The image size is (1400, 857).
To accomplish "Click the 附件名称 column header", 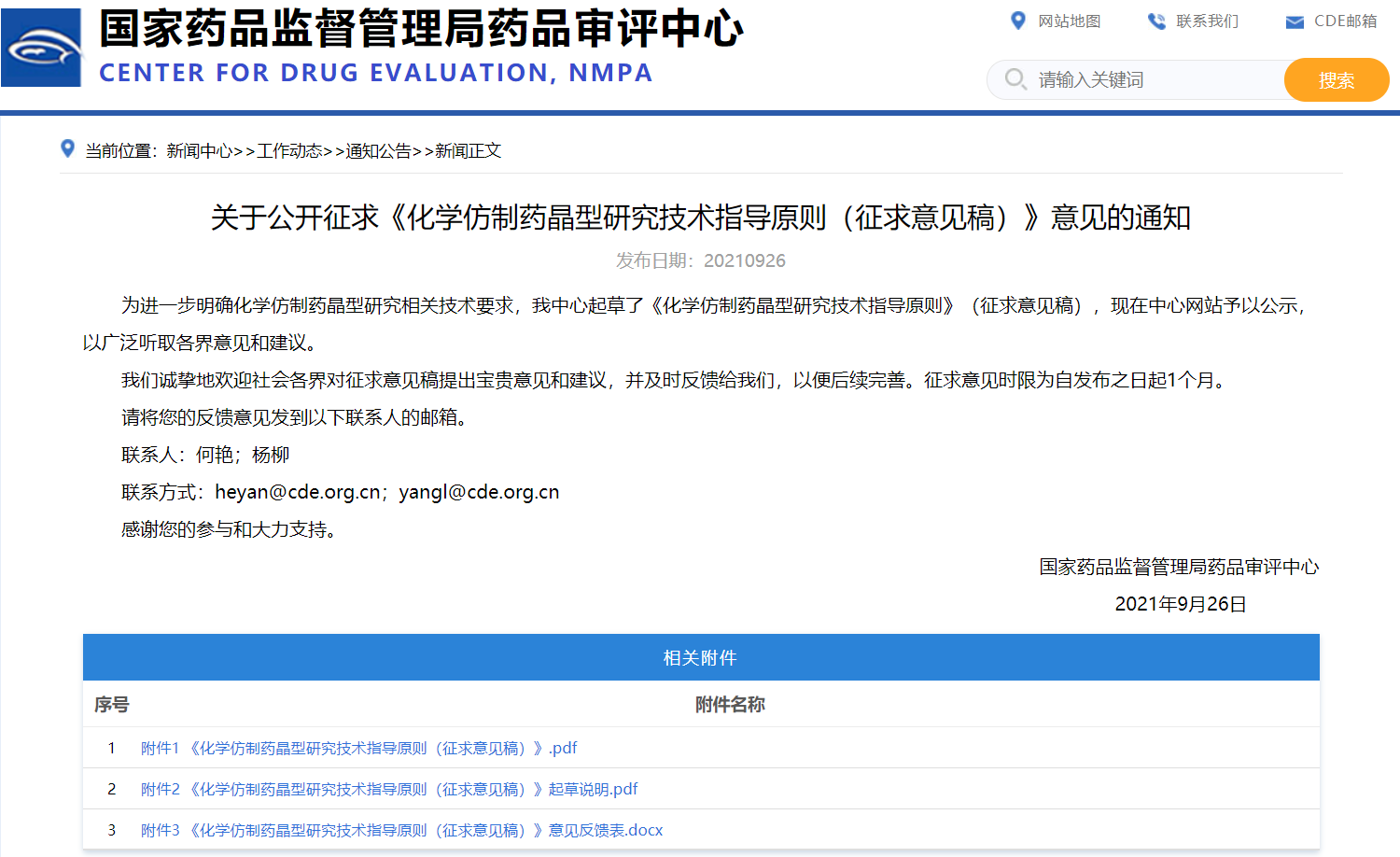I will (x=729, y=705).
